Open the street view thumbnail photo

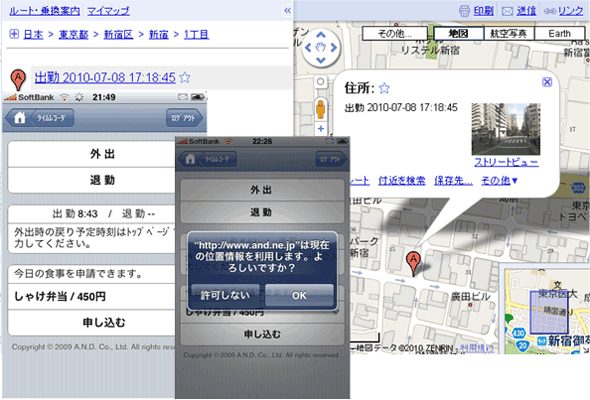(506, 129)
